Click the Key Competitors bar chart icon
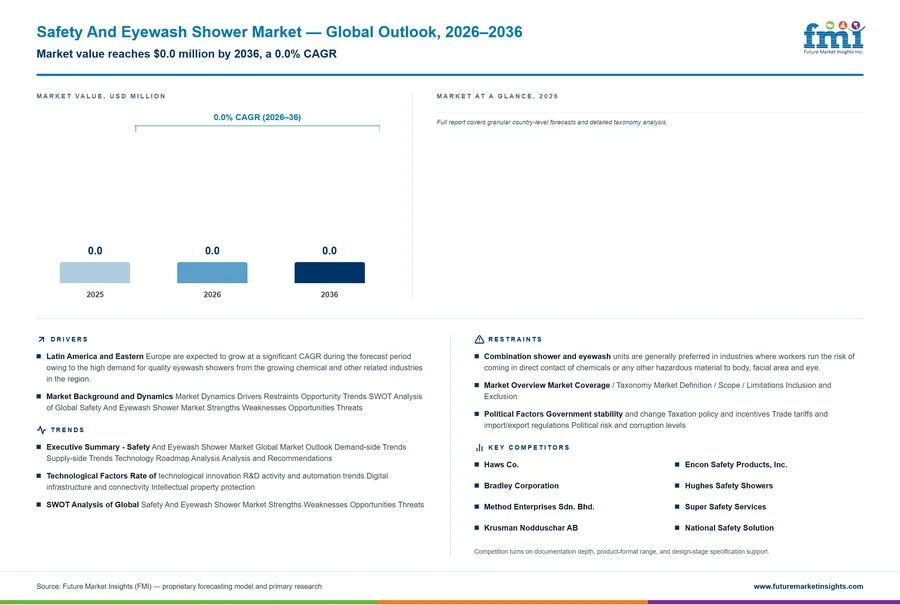The image size is (900, 605). pos(479,447)
